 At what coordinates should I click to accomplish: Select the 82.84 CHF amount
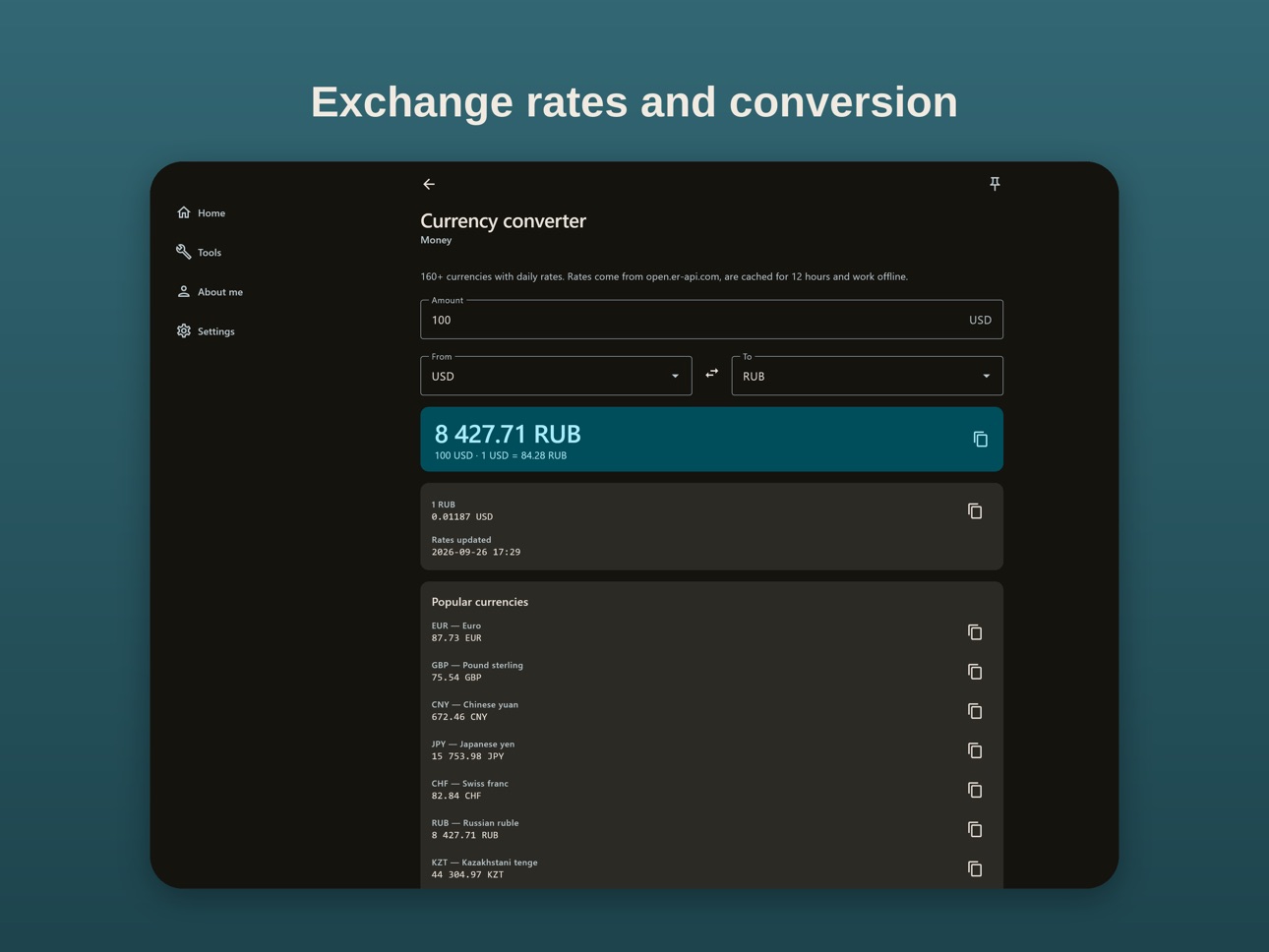[456, 796]
